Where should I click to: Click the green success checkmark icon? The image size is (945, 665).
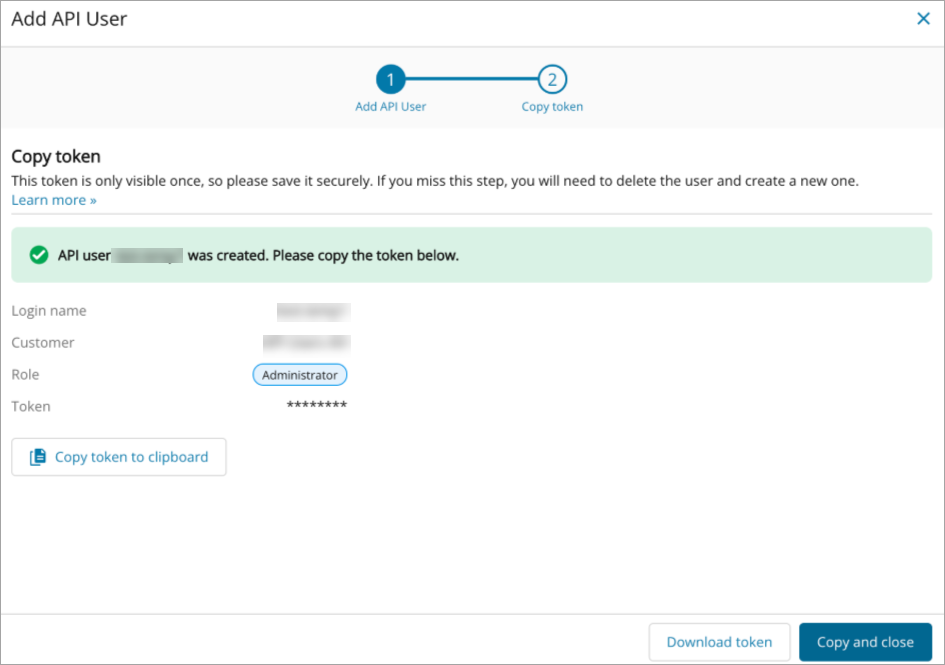tap(39, 255)
